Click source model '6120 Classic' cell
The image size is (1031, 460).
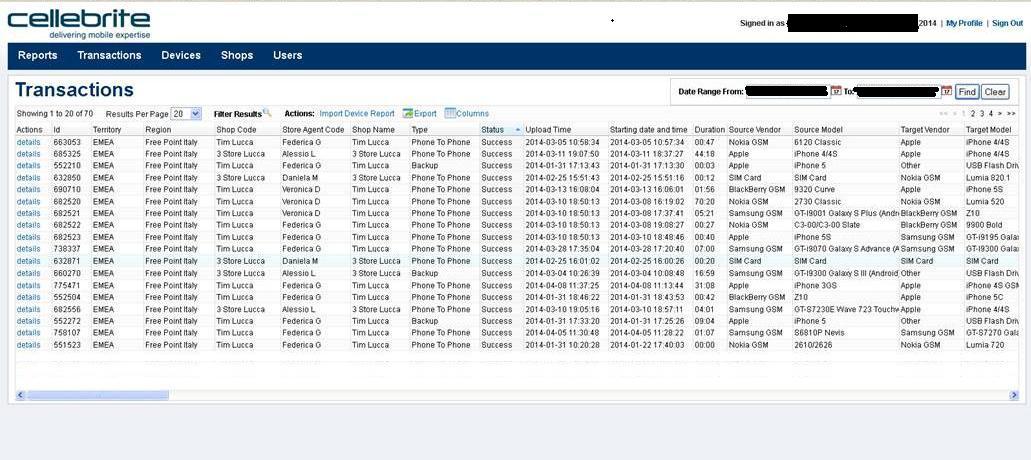click(x=817, y=142)
